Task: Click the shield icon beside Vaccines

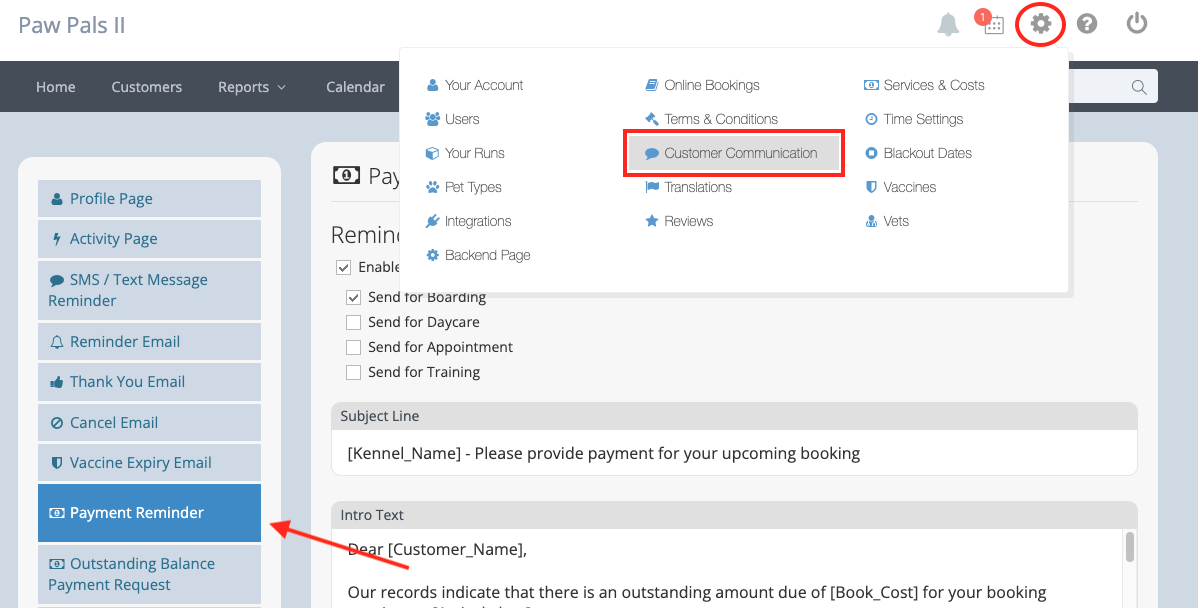Action: (871, 187)
